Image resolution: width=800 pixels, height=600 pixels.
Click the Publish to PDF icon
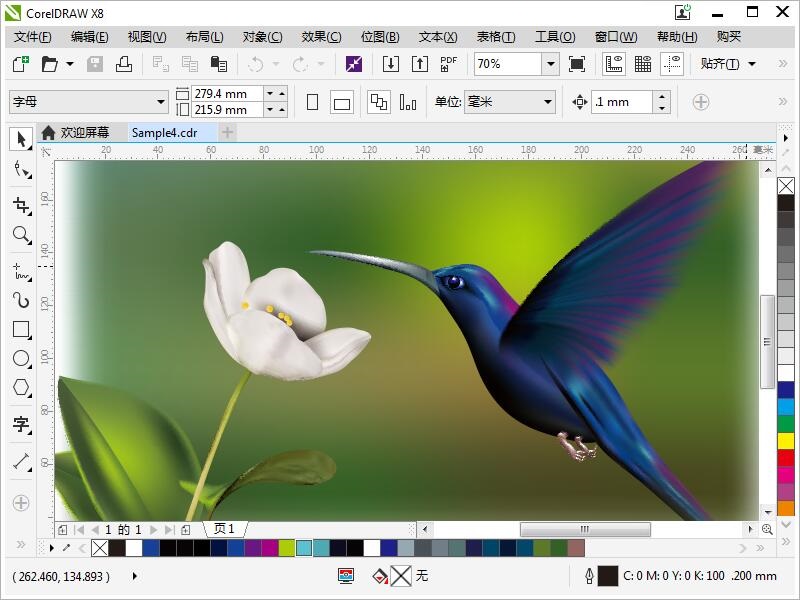coord(449,64)
